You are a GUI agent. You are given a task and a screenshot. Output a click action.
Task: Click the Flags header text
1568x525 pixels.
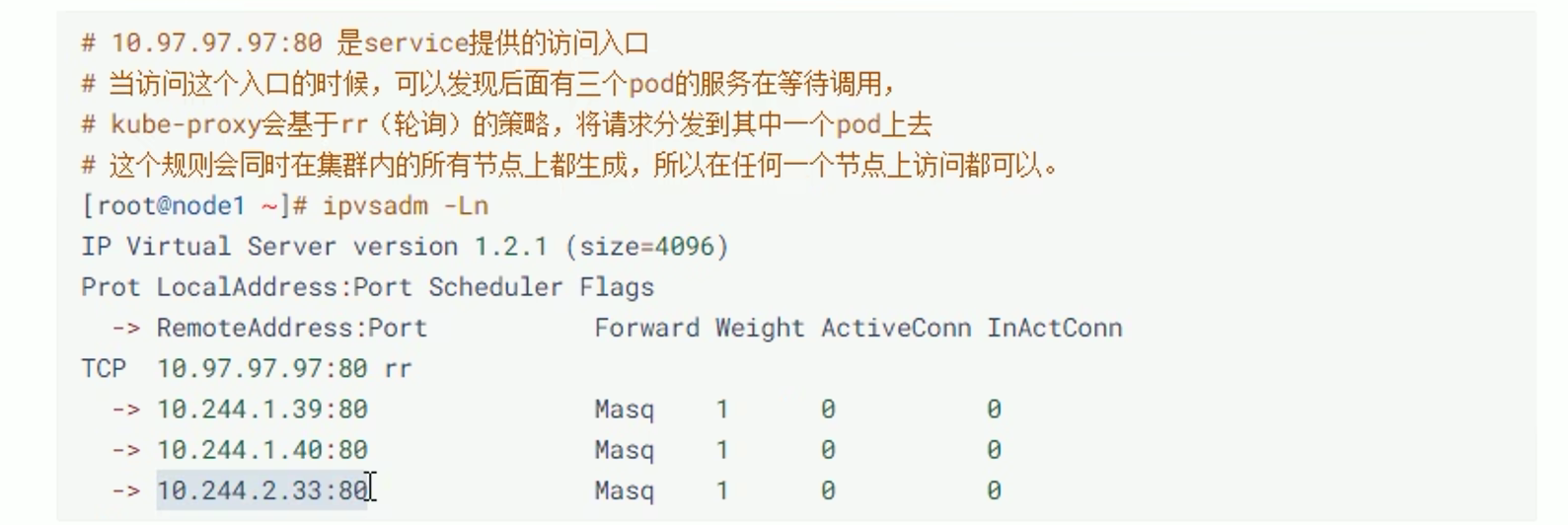(617, 287)
